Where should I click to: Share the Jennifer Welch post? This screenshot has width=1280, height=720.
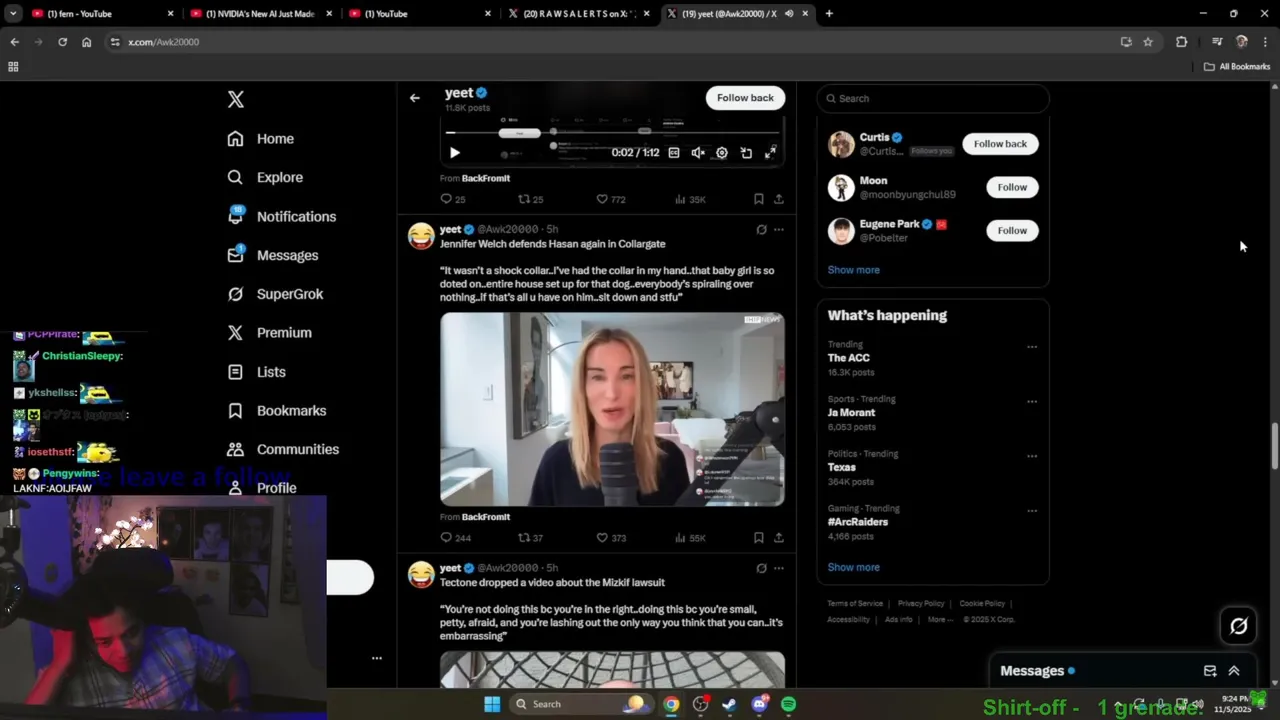(x=778, y=538)
